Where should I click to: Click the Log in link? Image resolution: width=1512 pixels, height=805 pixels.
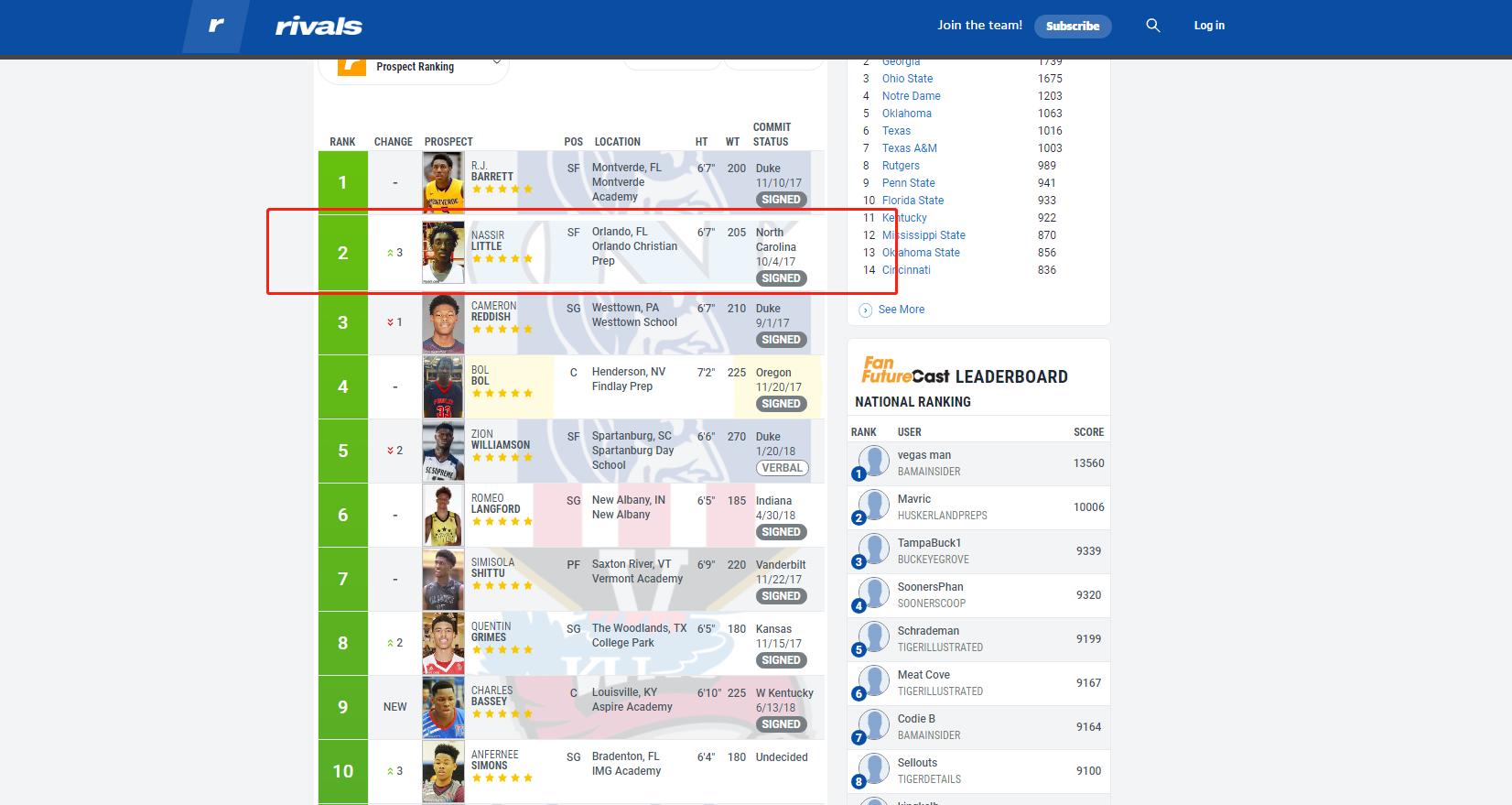1209,26
